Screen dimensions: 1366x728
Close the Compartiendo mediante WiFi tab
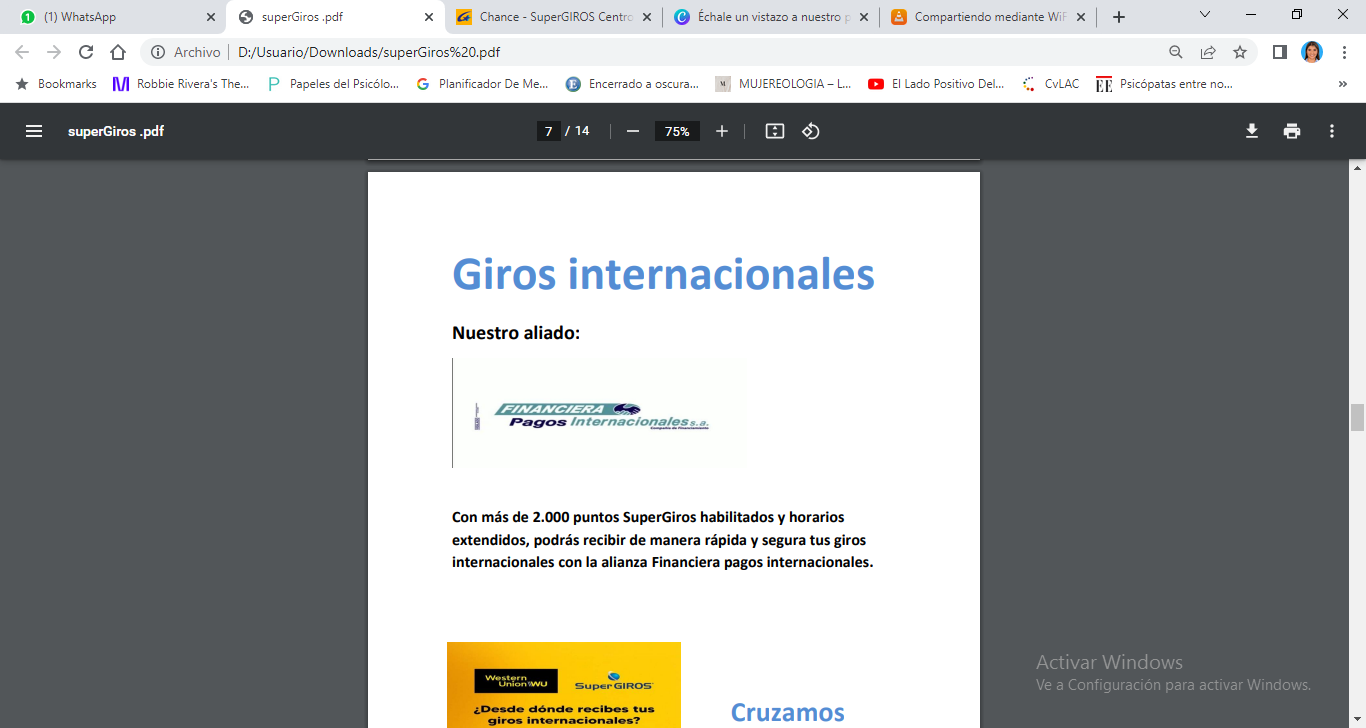click(1081, 17)
